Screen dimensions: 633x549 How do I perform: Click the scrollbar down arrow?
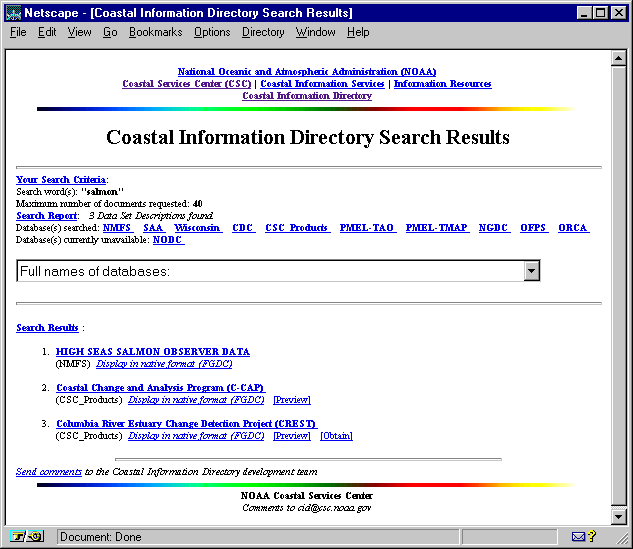[618, 516]
